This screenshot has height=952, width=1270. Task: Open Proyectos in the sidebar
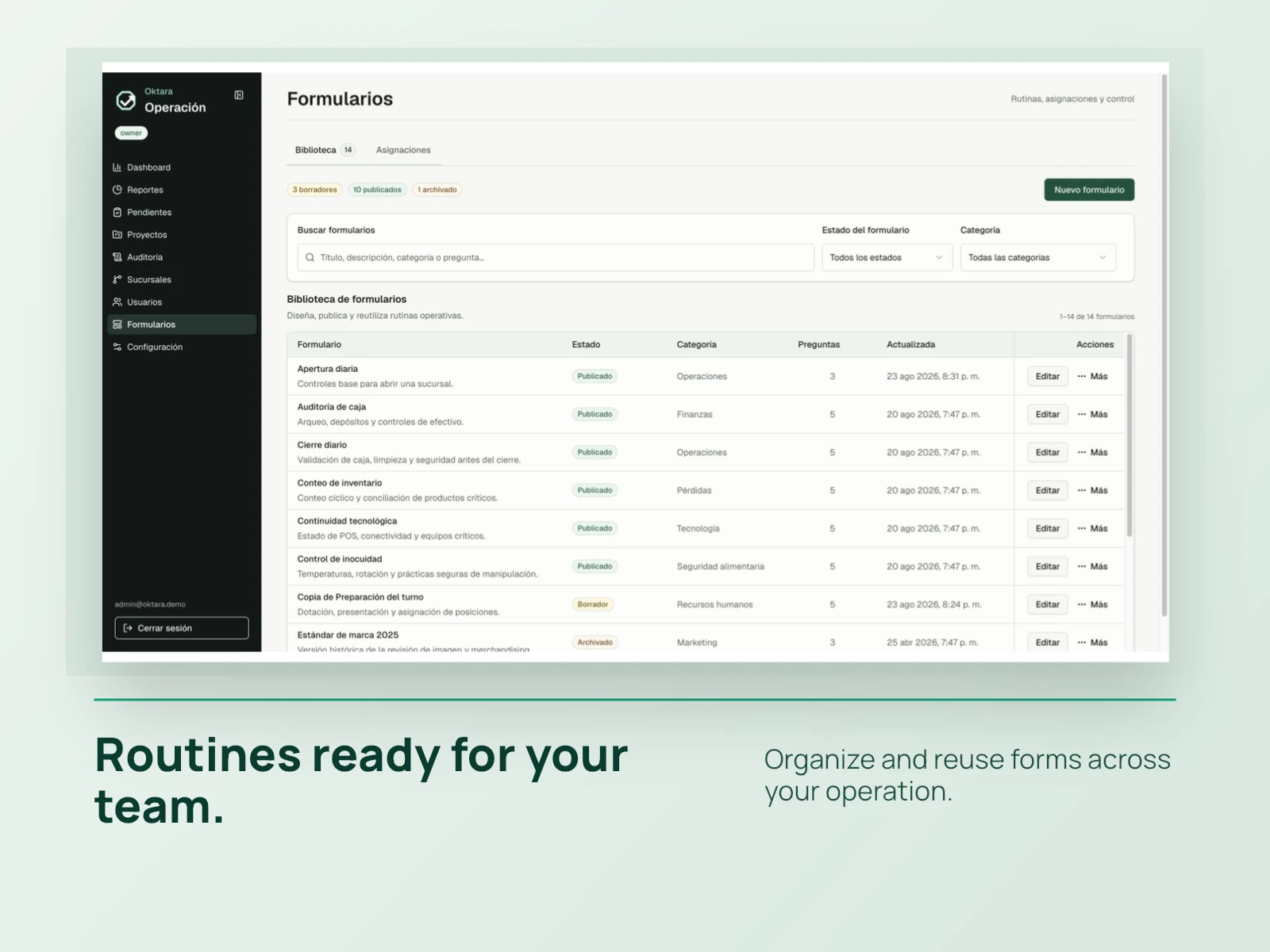click(x=182, y=235)
